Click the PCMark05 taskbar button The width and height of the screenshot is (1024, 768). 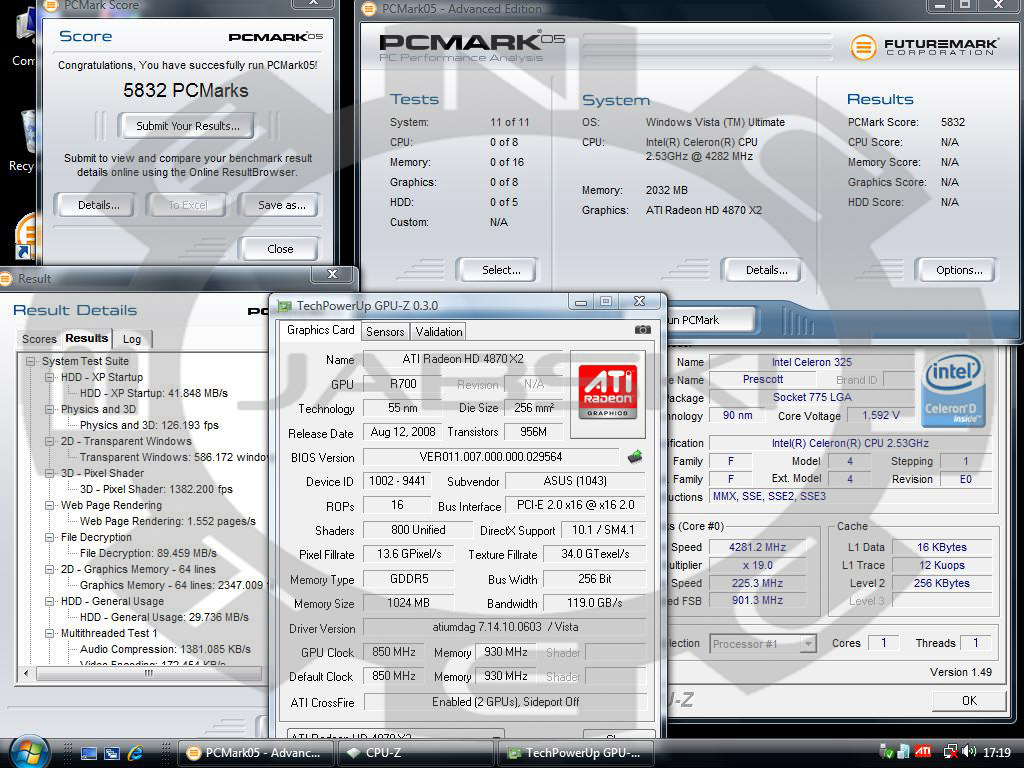pos(256,753)
